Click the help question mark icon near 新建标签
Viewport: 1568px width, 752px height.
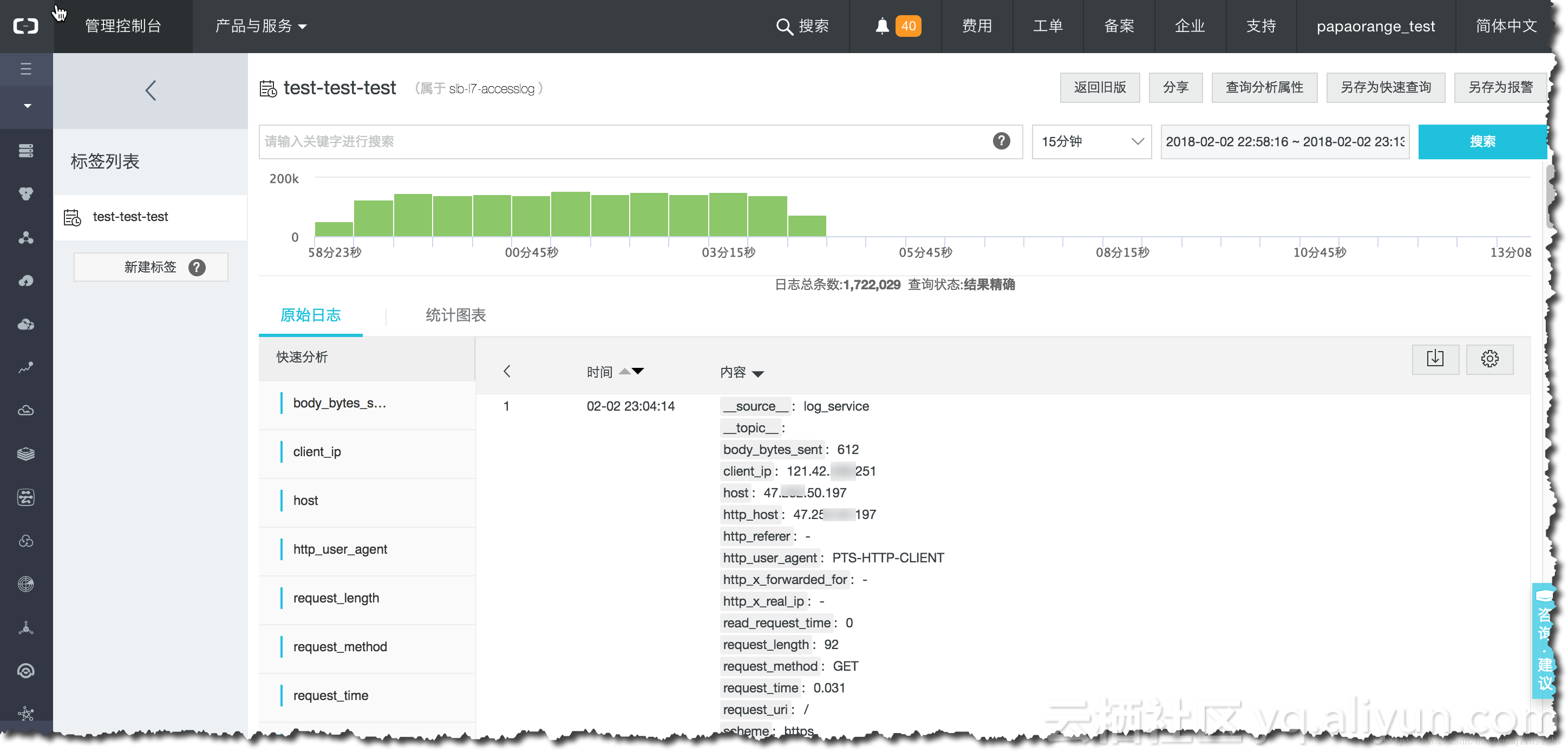[197, 267]
